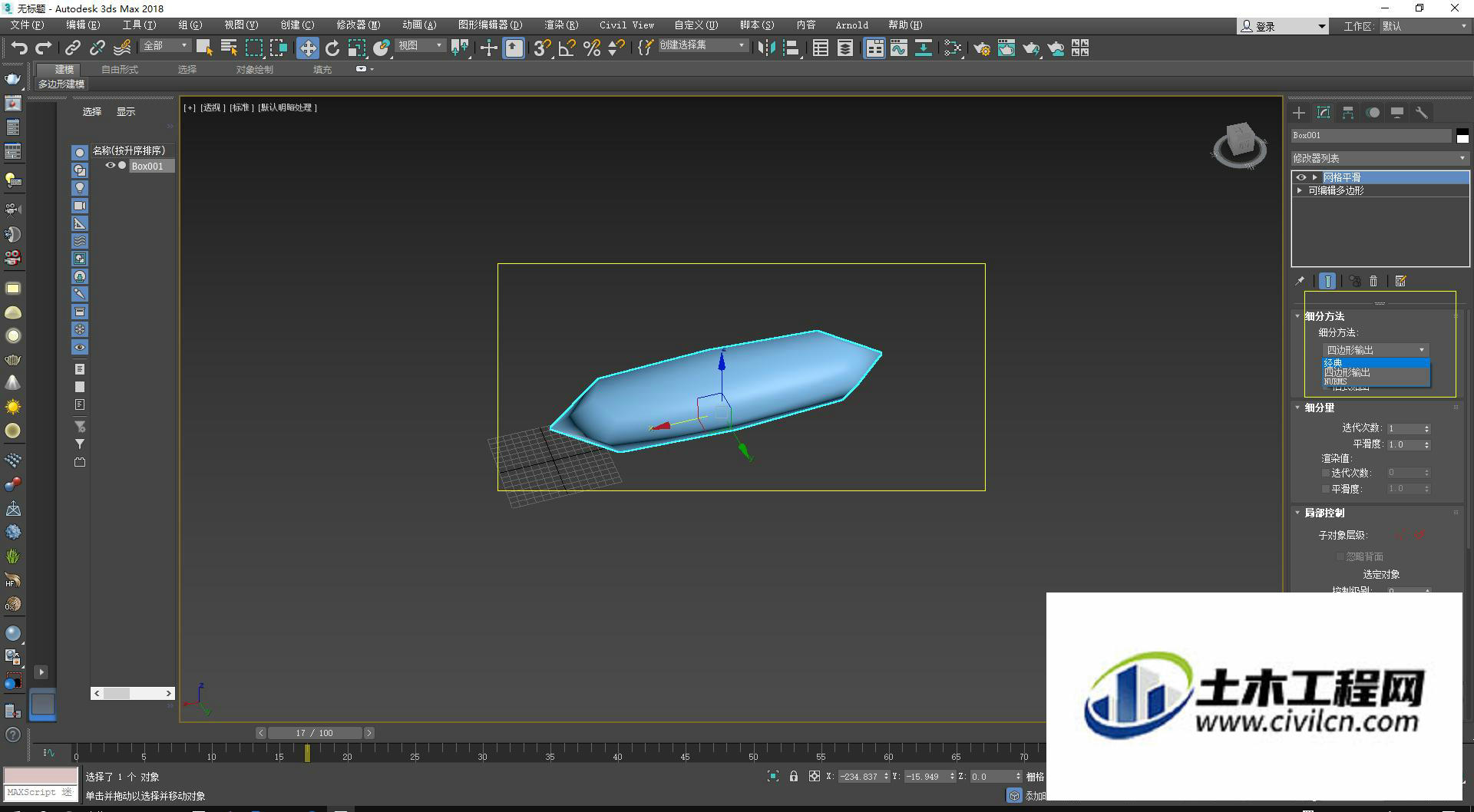
Task: Switch to the Utilities wrench panel
Action: 1422,113
